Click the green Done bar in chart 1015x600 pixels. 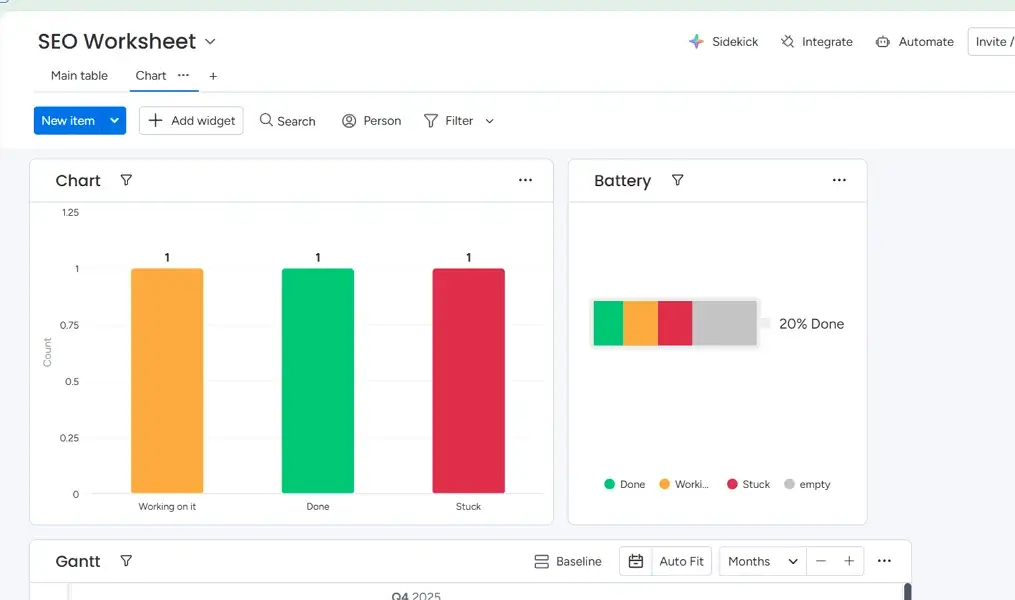coord(318,380)
